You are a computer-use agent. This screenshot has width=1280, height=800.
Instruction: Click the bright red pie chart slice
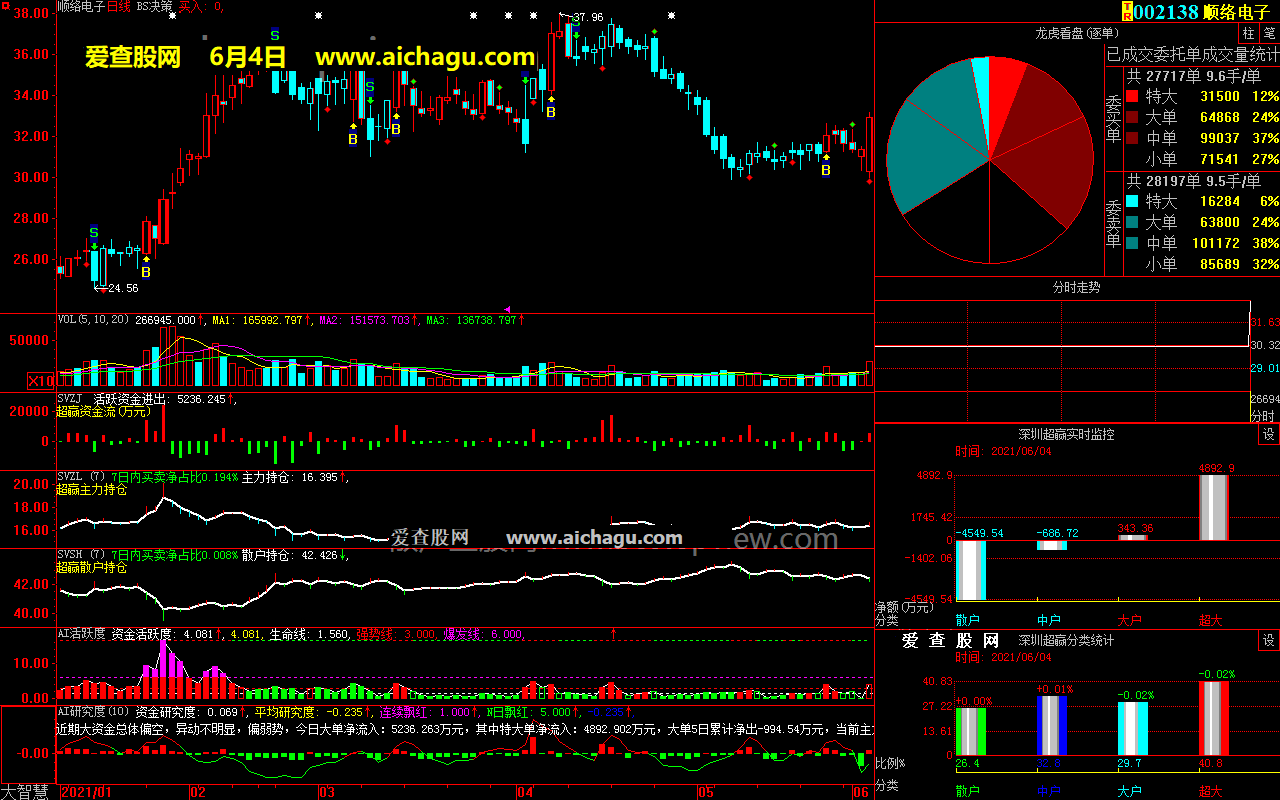coord(1005,95)
